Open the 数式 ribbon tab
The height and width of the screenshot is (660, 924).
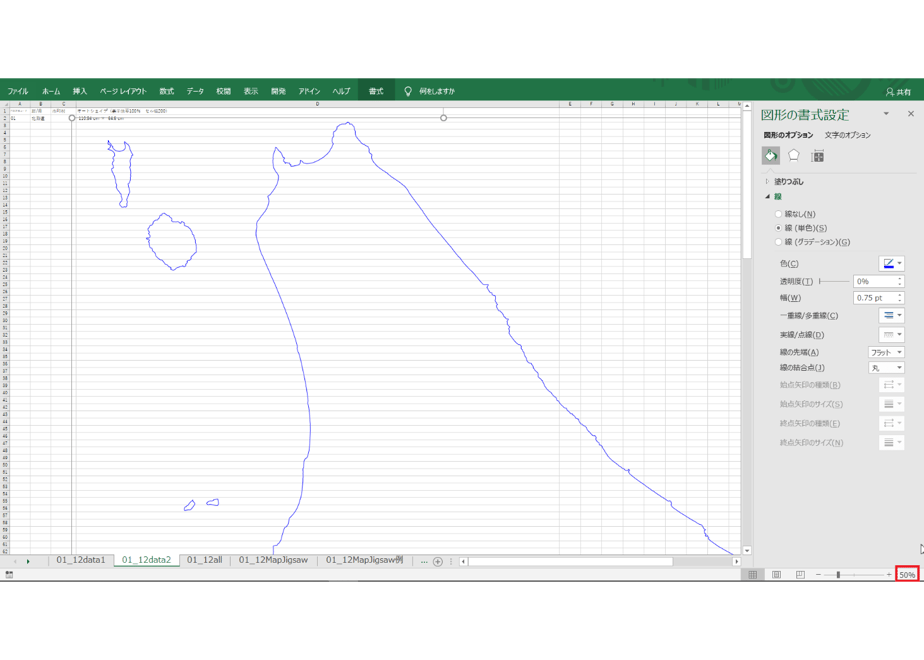(167, 91)
